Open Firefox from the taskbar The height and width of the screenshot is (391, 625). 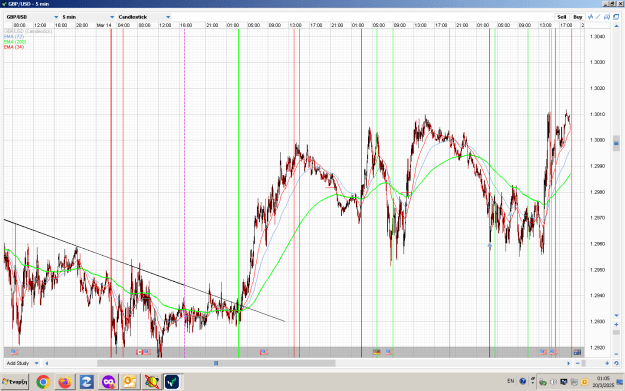click(x=65, y=382)
